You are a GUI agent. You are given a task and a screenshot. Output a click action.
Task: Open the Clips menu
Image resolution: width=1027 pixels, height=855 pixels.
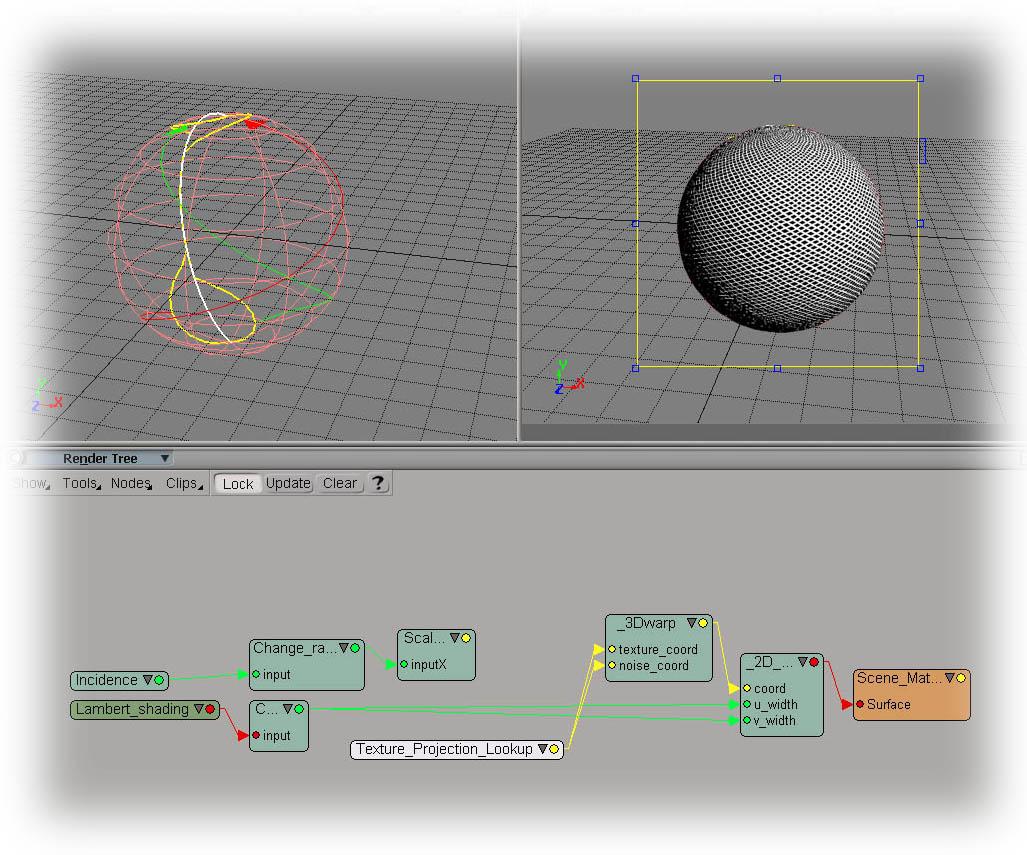click(x=181, y=483)
